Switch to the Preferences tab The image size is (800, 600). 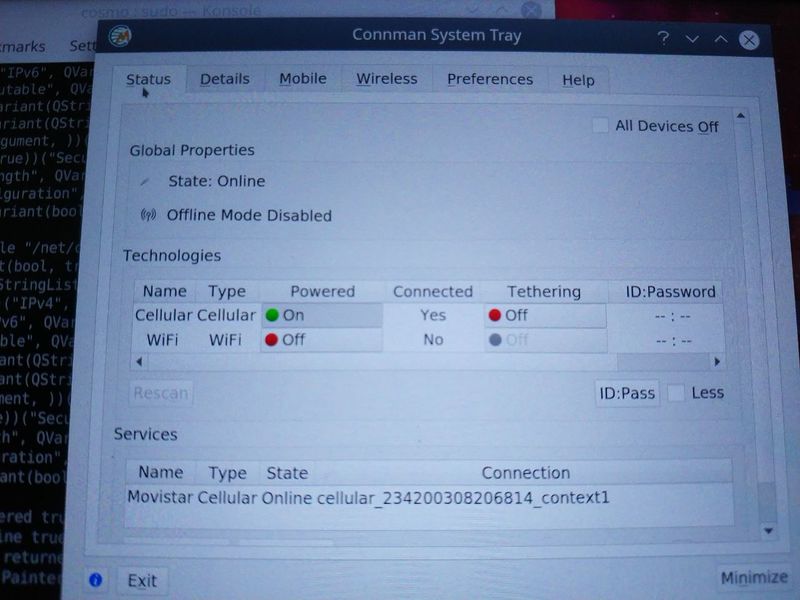tap(489, 79)
